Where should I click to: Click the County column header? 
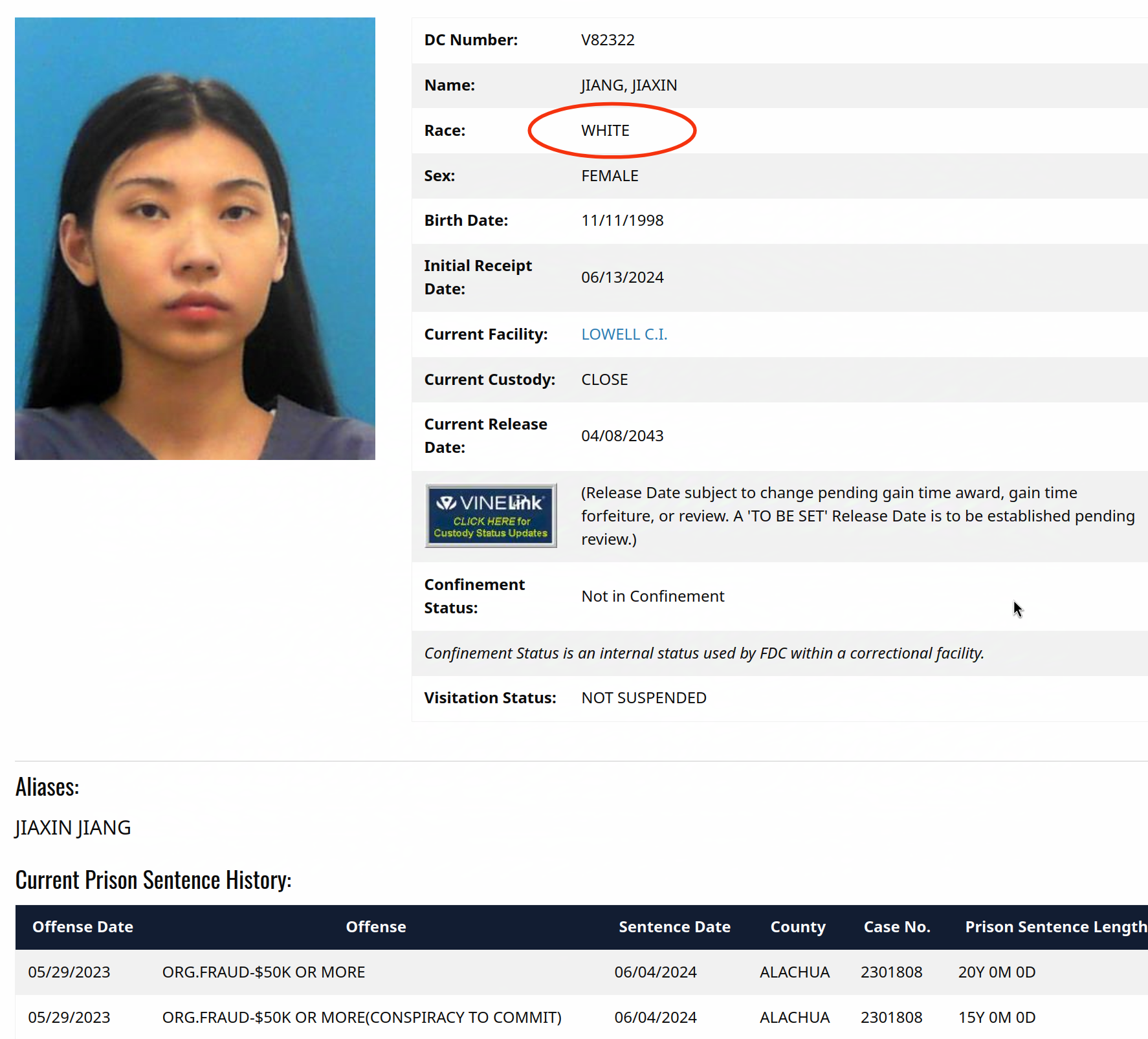click(x=798, y=927)
